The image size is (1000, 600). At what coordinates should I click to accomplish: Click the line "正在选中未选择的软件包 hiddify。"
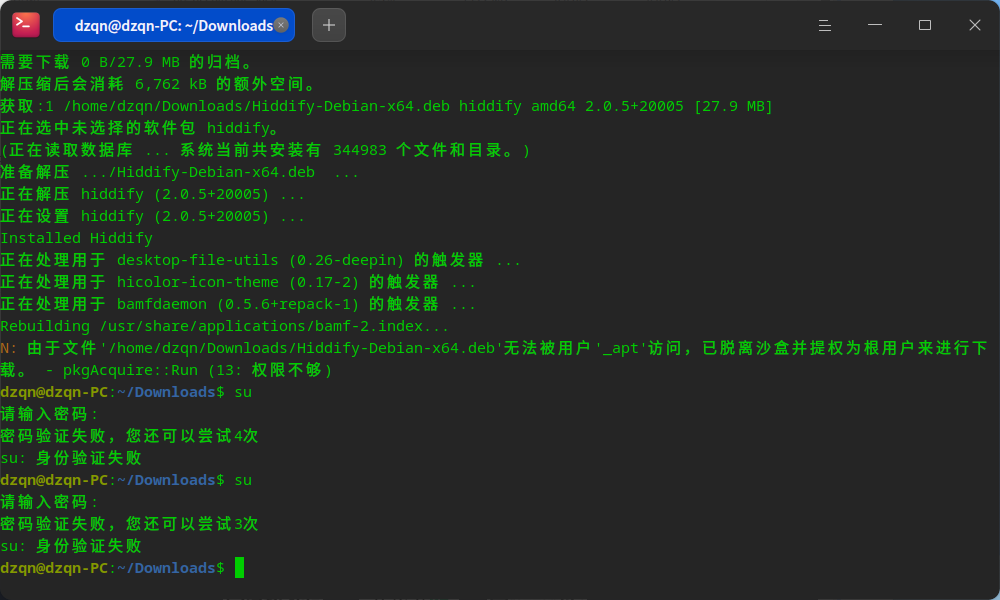140,128
